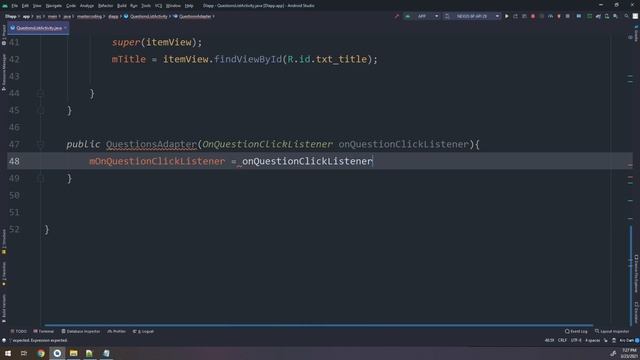Image resolution: width=640 pixels, height=360 pixels.
Task: Open the Logcat tool window
Action: point(143,331)
